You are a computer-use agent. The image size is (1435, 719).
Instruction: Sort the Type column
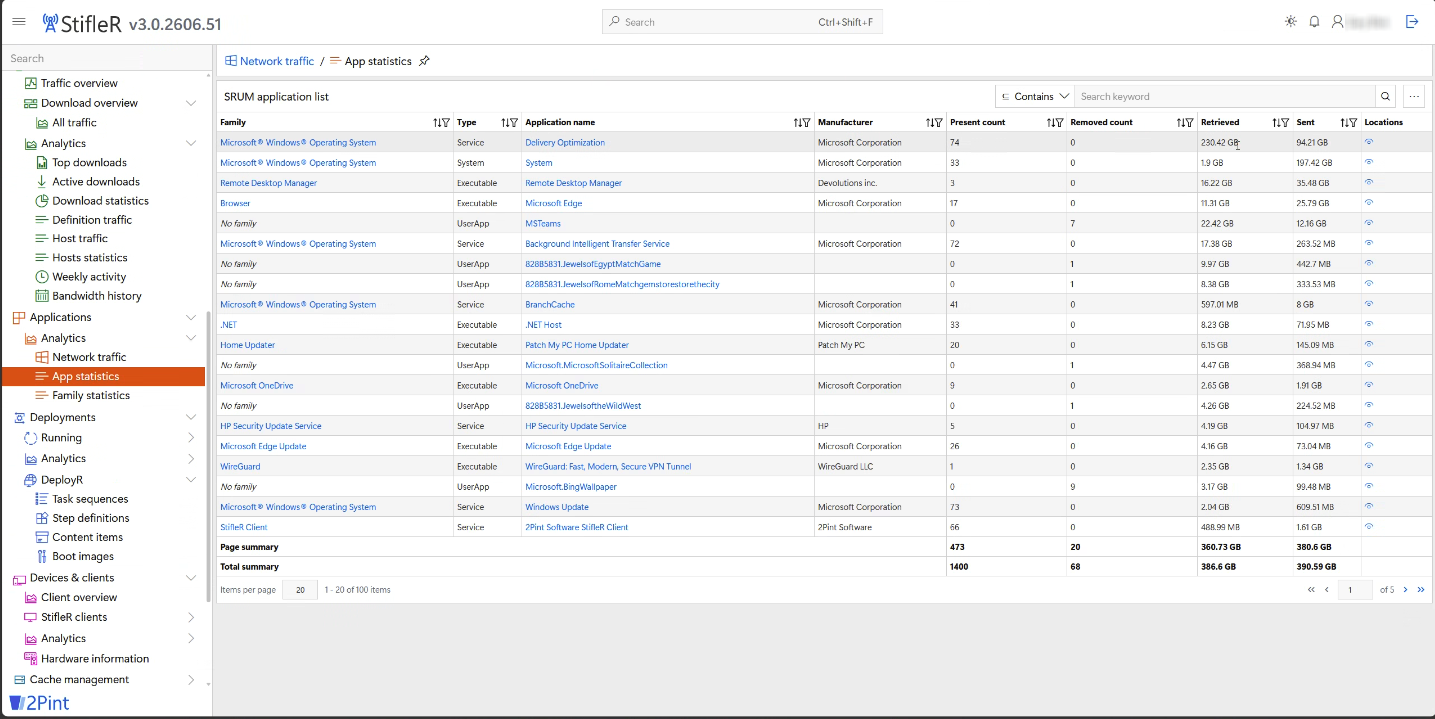(505, 123)
